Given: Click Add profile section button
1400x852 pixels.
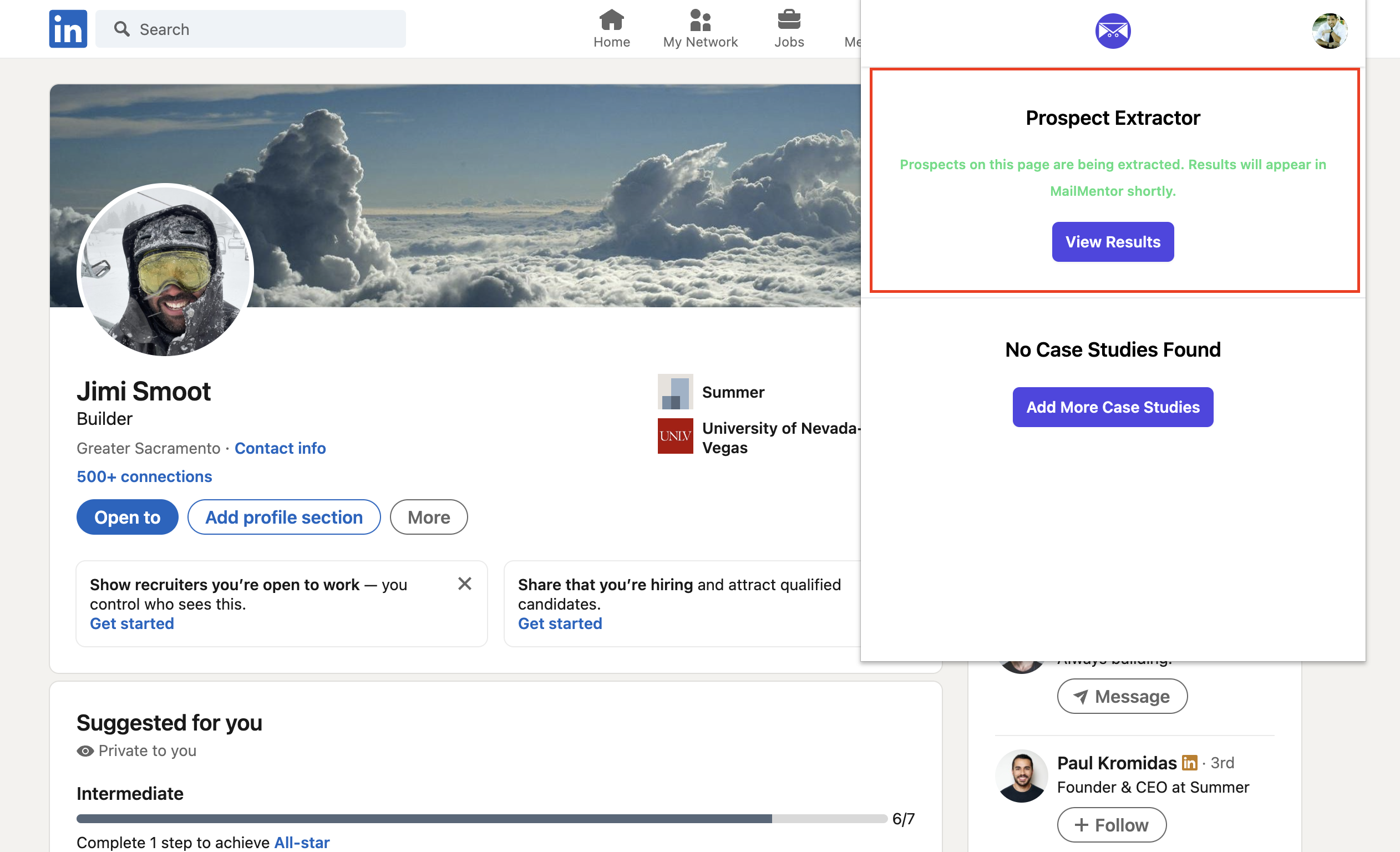Looking at the screenshot, I should pos(284,517).
